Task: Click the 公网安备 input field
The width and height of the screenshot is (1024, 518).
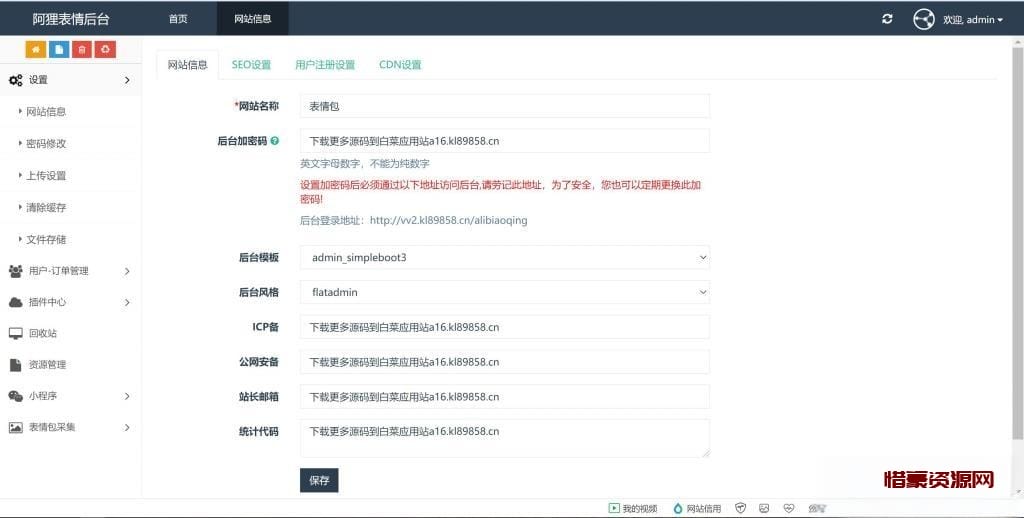Action: coord(505,361)
